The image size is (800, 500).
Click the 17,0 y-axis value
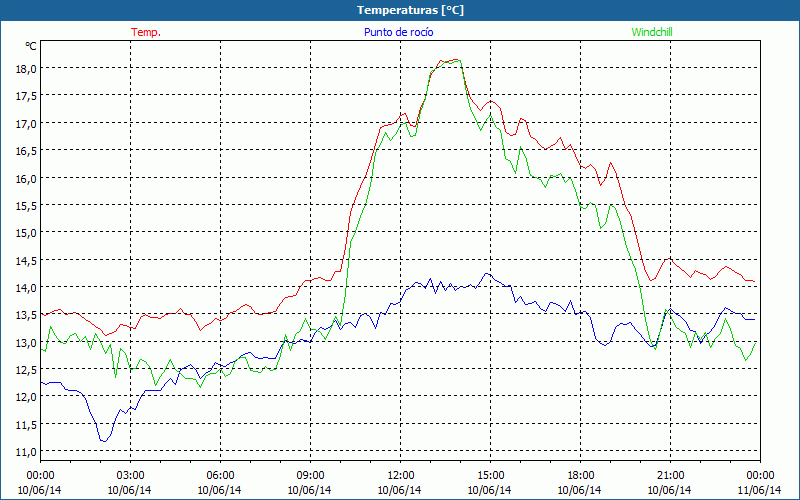[x=26, y=123]
